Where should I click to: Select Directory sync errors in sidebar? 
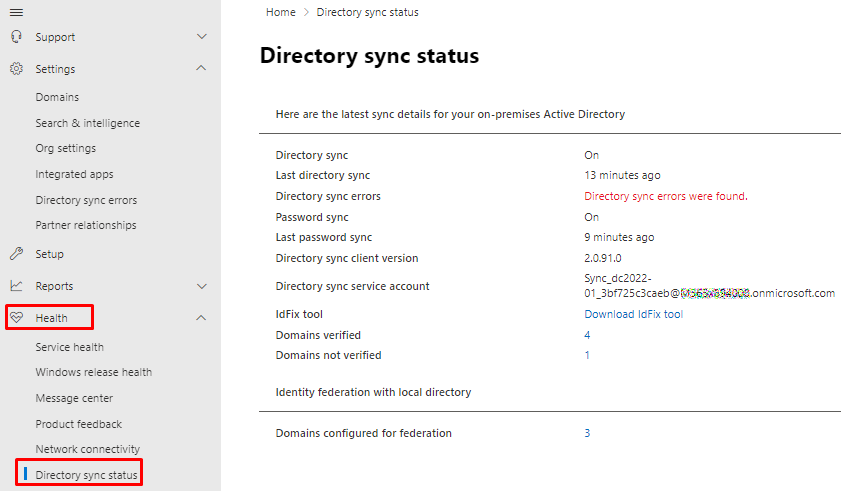point(86,200)
